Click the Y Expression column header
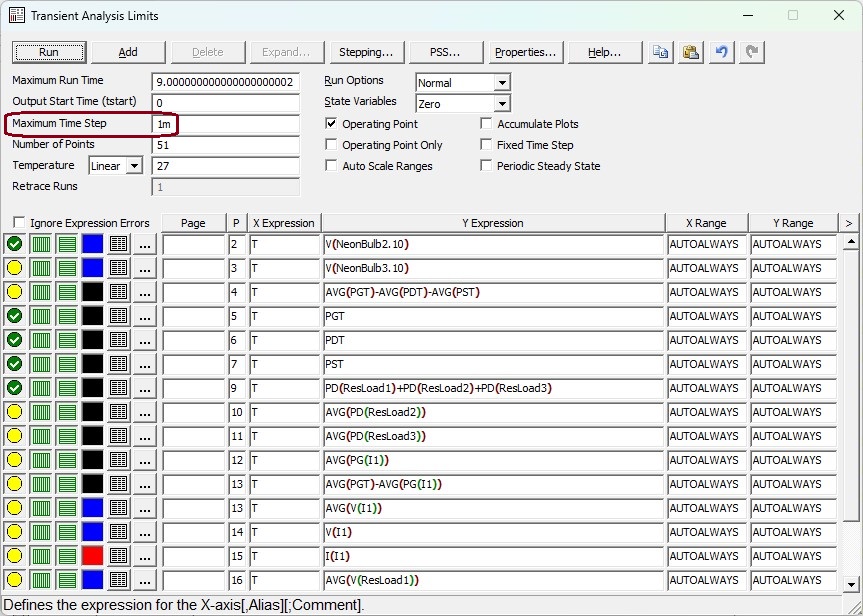863x616 pixels. [x=492, y=223]
